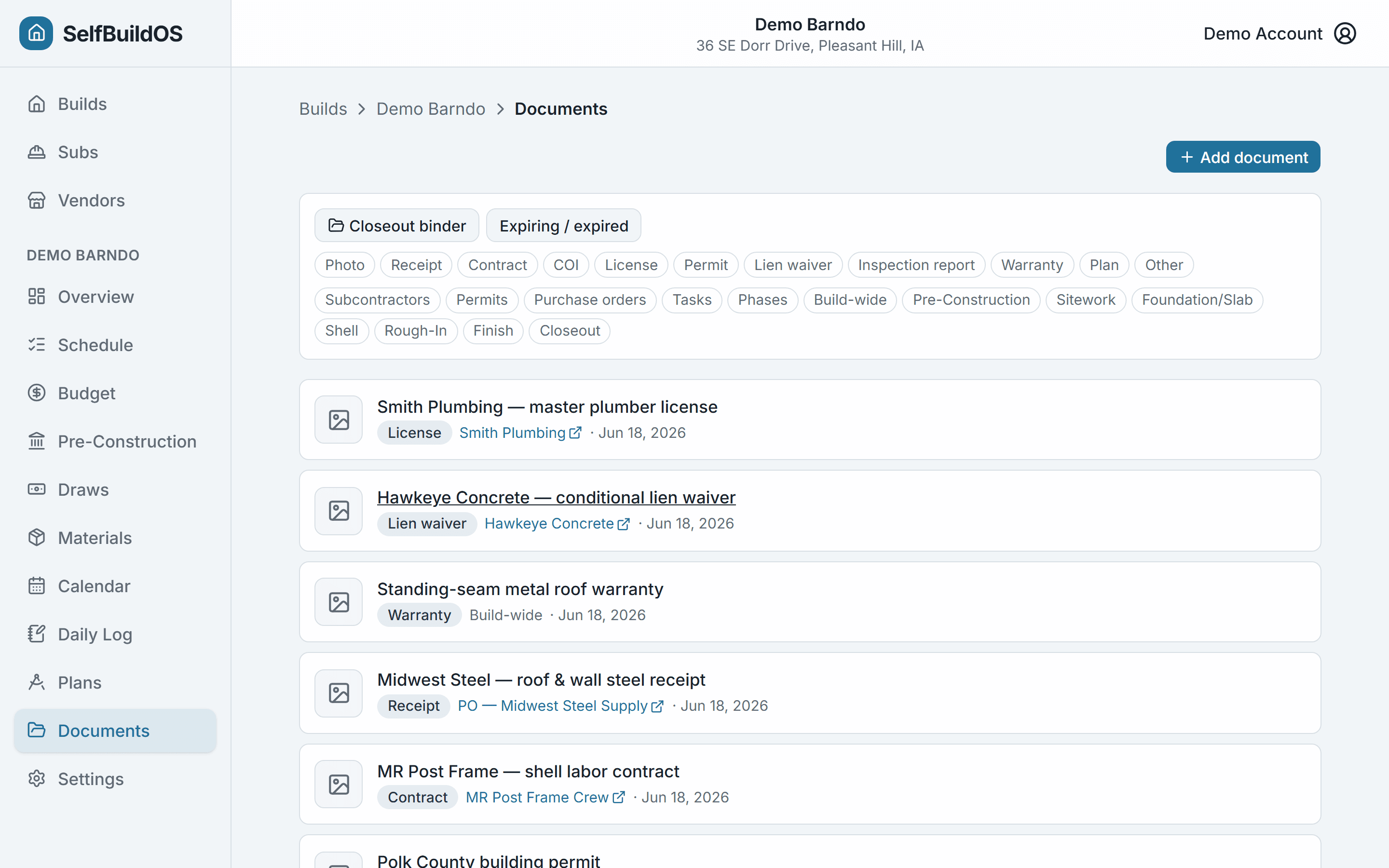Toggle the COI filter chip
The height and width of the screenshot is (868, 1389).
tap(566, 265)
